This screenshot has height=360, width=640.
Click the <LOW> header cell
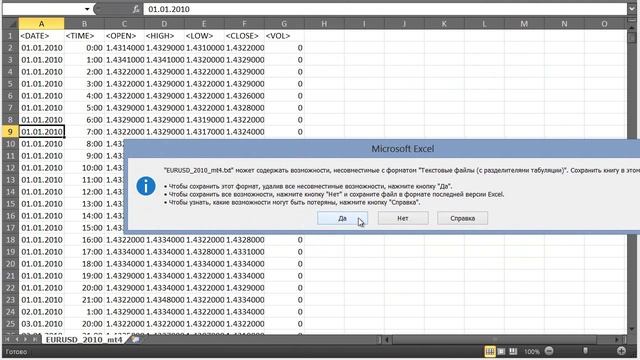click(204, 36)
